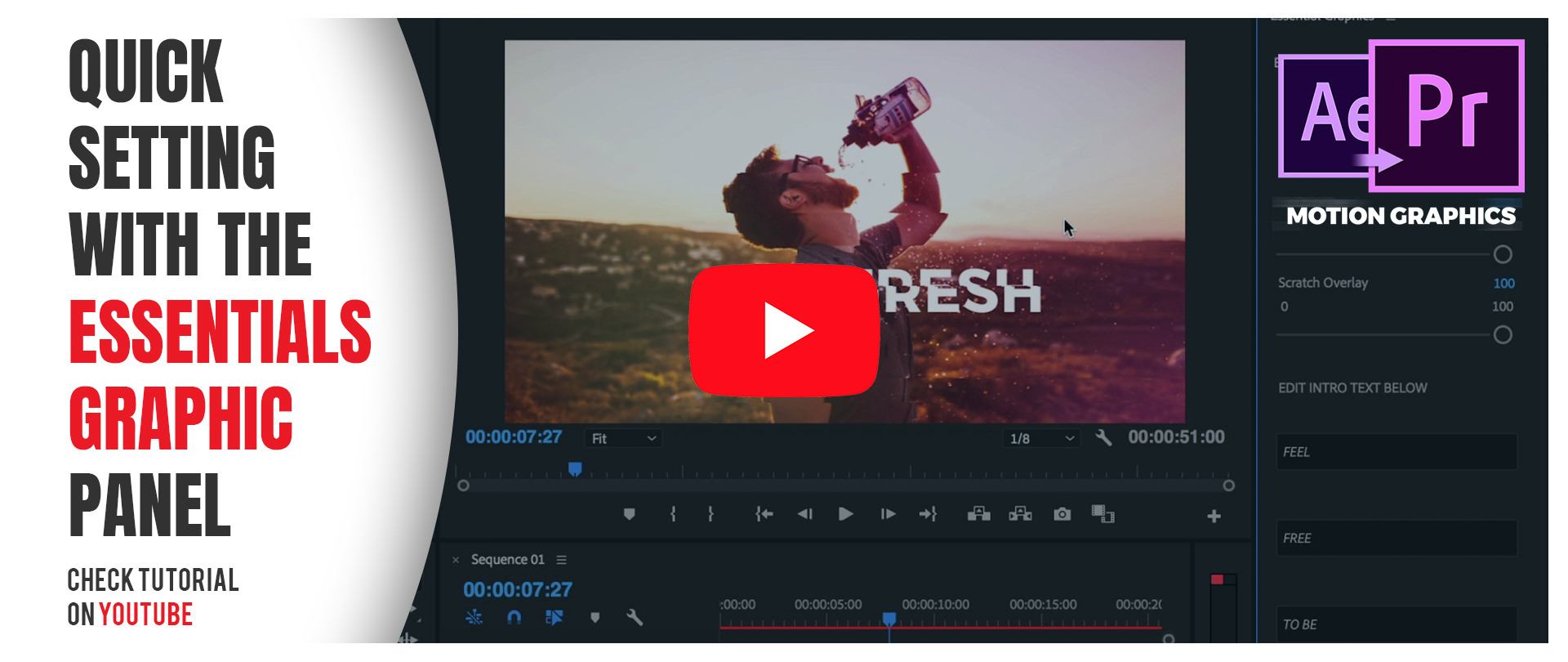Click the MOTION GRAPHICS label
Screen dimensions: 1568x662
tap(1401, 216)
